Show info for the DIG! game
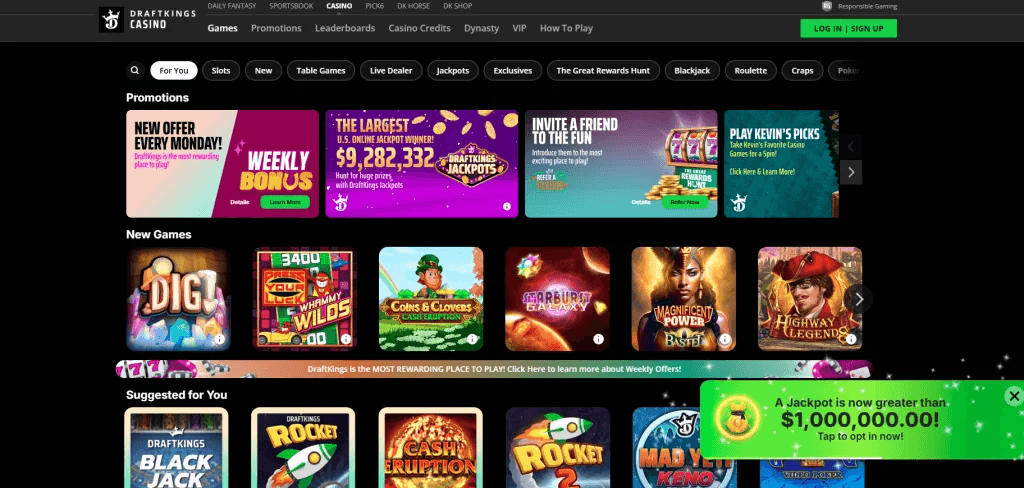 219,339
